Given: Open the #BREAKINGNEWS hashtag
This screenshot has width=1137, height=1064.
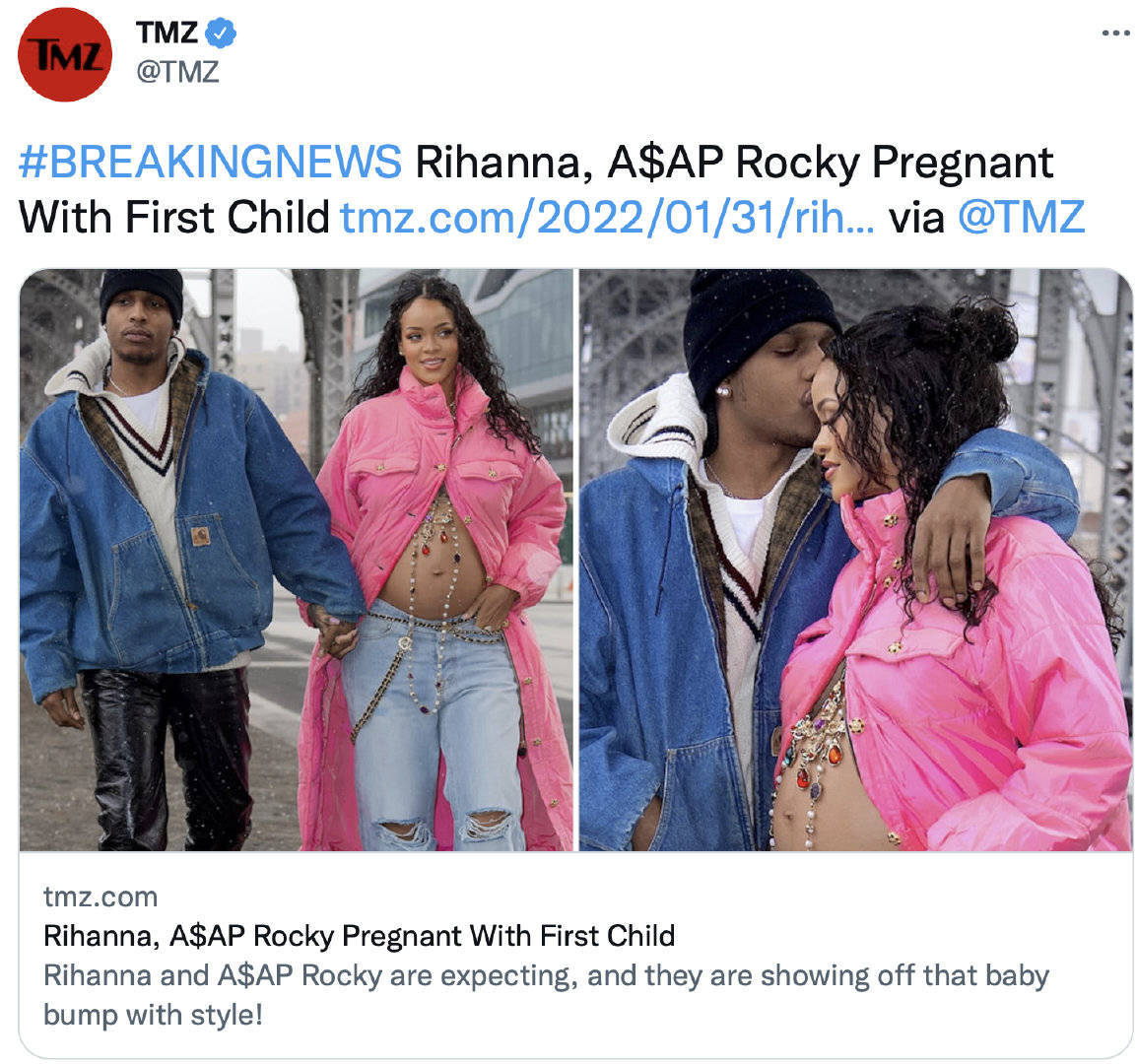Looking at the screenshot, I should [x=210, y=161].
